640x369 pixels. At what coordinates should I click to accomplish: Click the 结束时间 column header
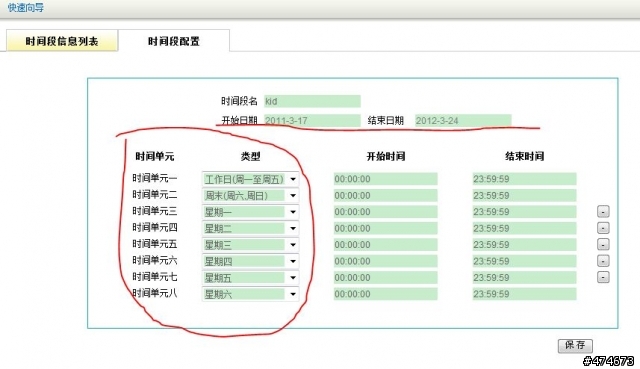[524, 156]
